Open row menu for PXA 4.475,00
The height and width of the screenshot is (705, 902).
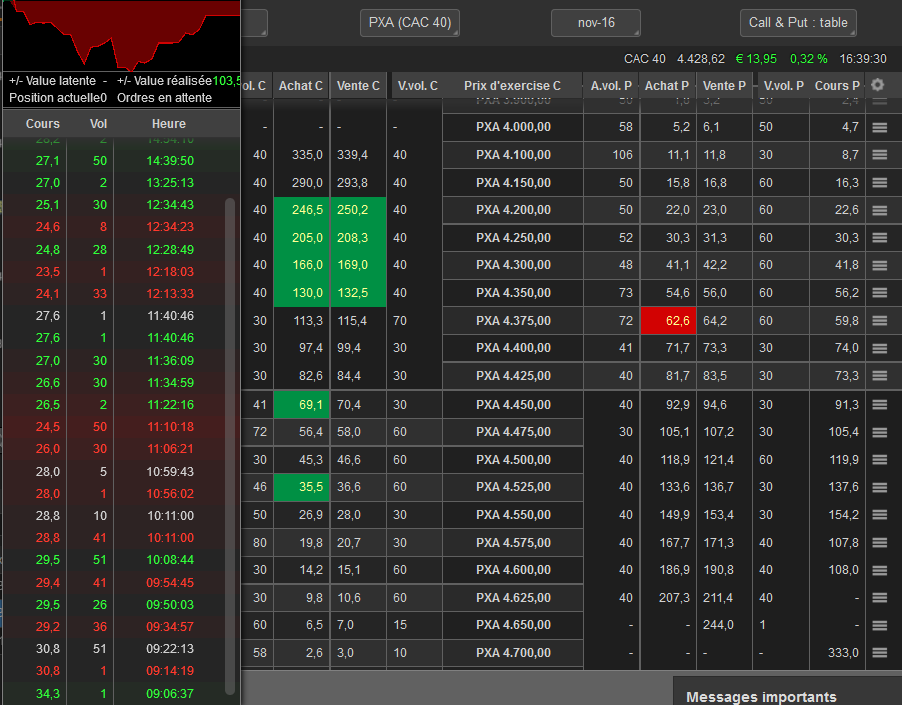pyautogui.click(x=879, y=432)
